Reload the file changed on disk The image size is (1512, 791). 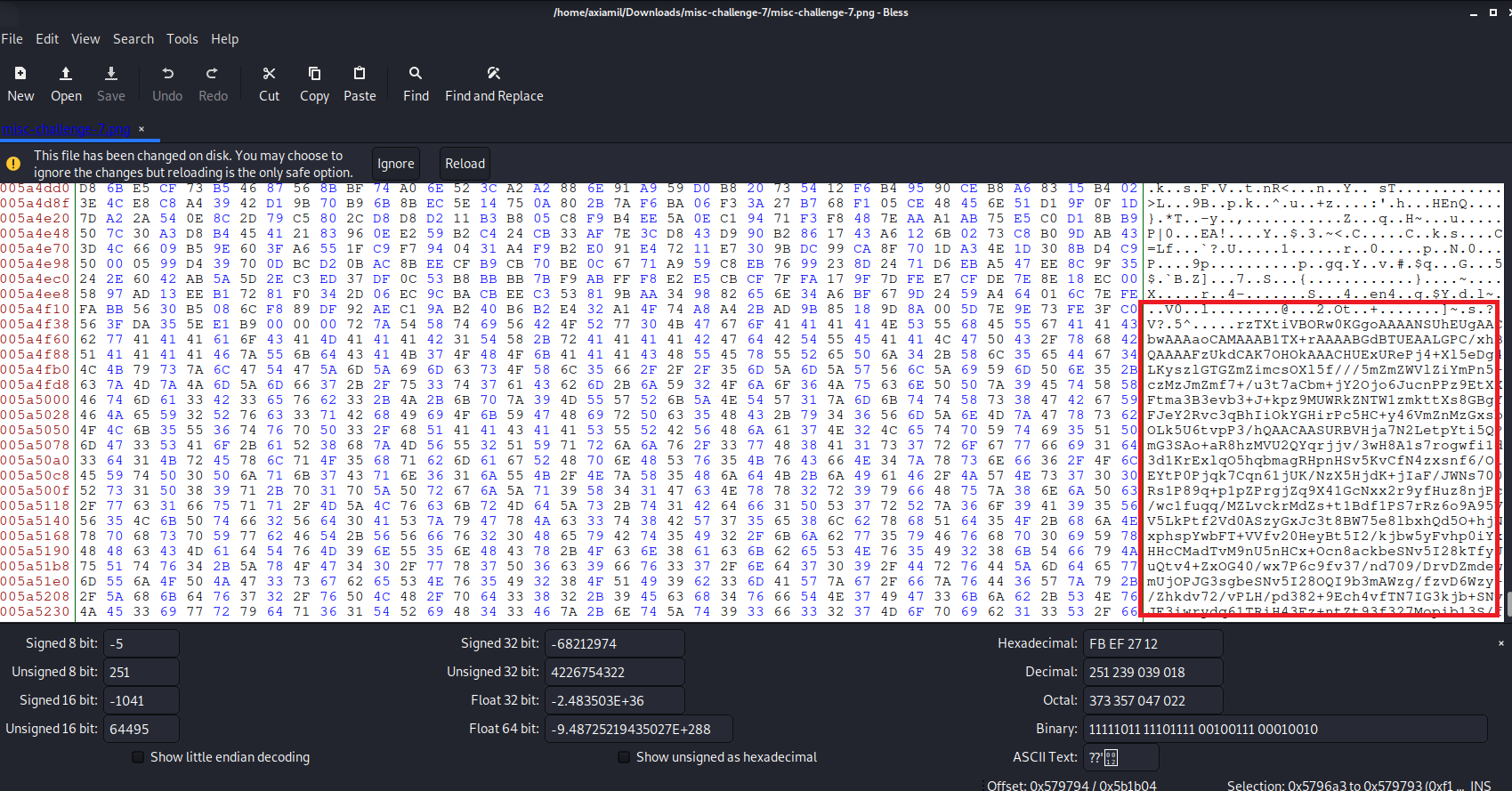coord(465,164)
